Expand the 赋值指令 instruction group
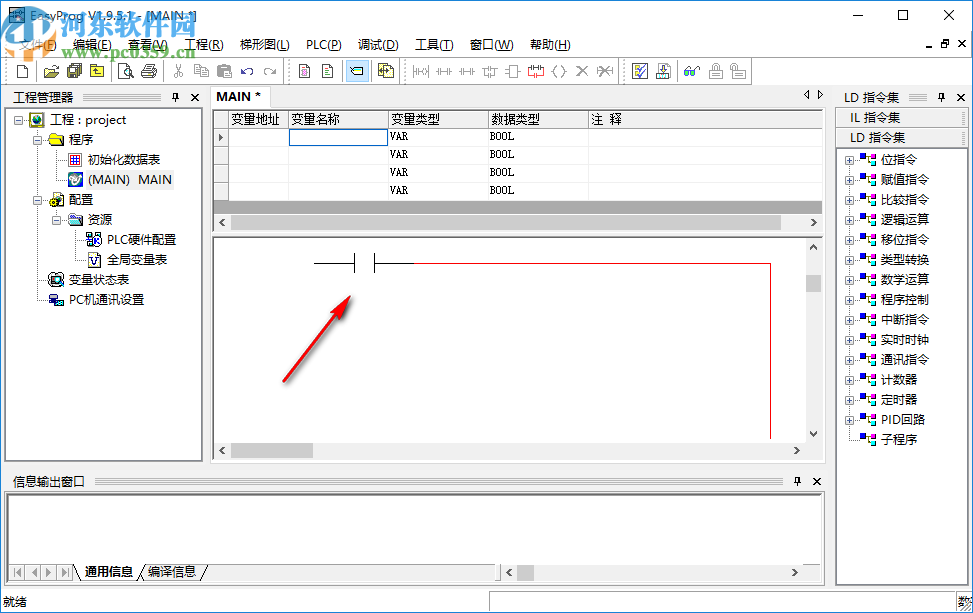The width and height of the screenshot is (973, 613). (x=849, y=180)
